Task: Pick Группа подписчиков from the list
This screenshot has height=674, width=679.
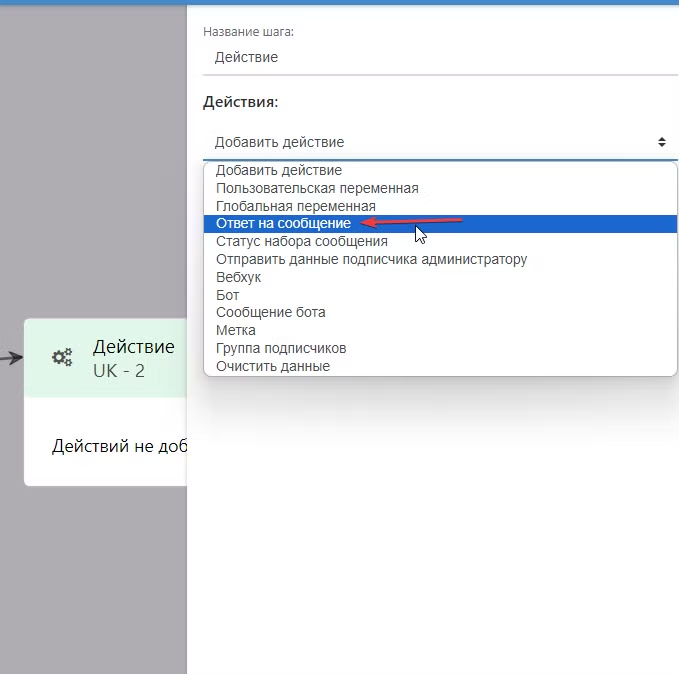Action: [x=281, y=348]
